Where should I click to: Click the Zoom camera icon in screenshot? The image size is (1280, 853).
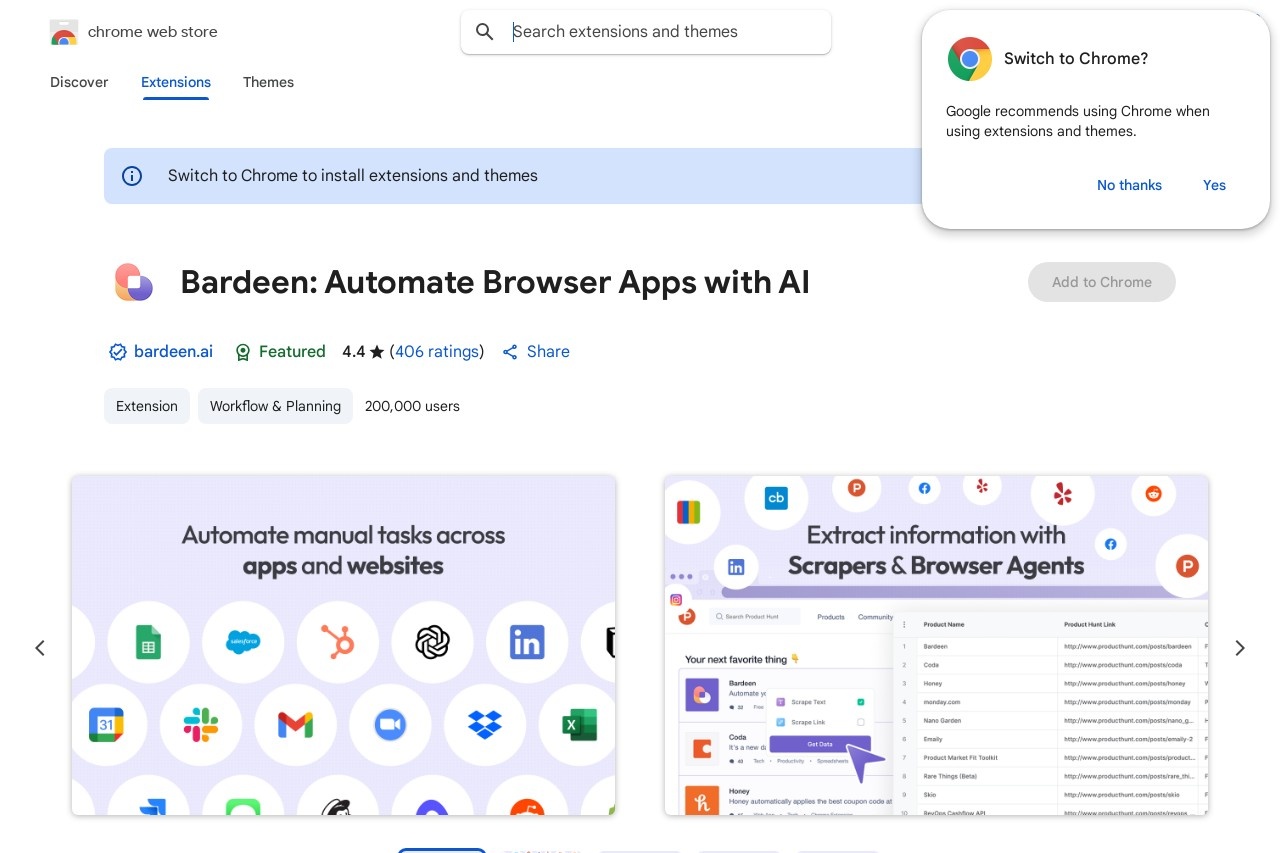(x=390, y=725)
